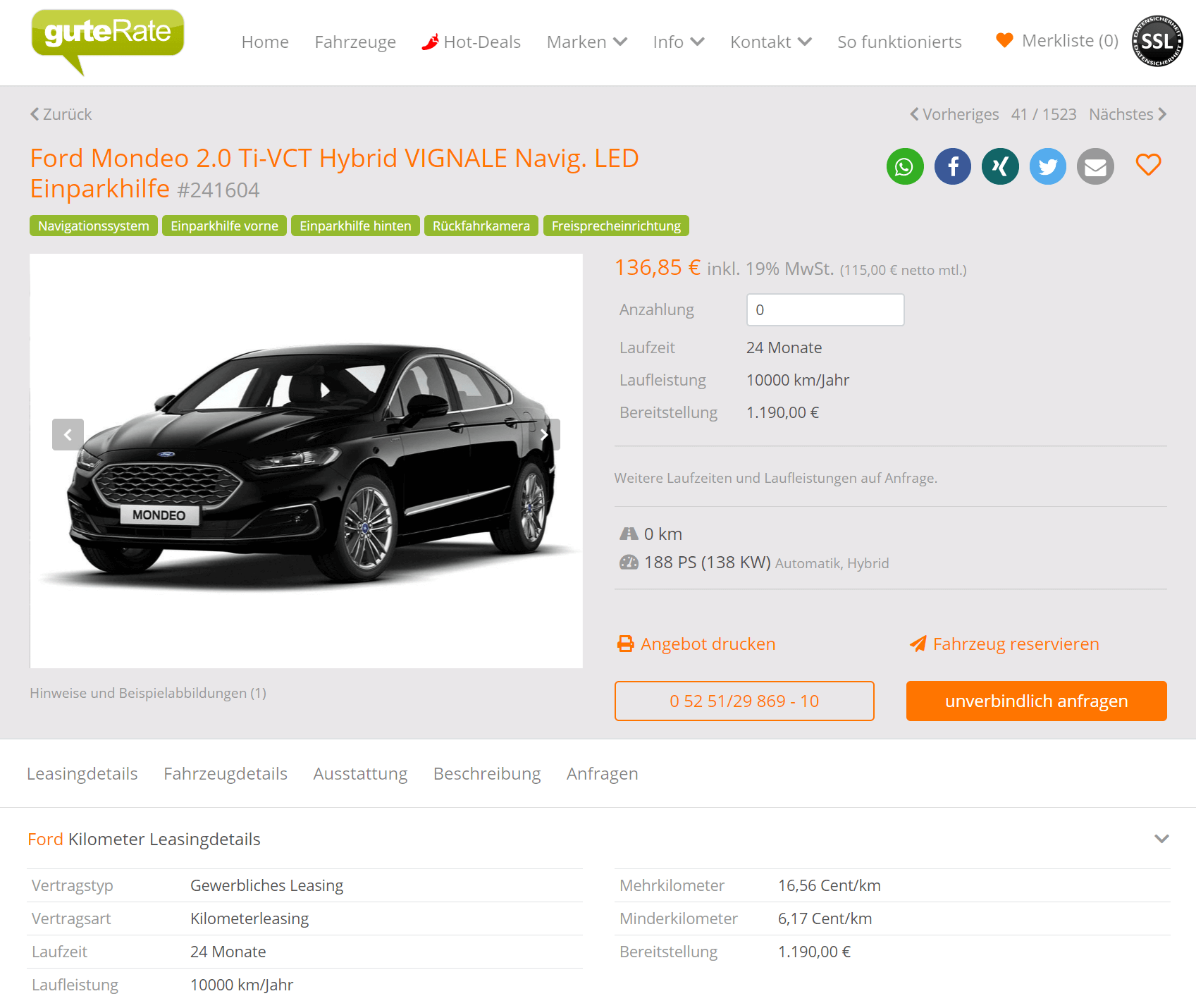1196x1008 pixels.
Task: Show next car image arrow
Action: click(544, 434)
